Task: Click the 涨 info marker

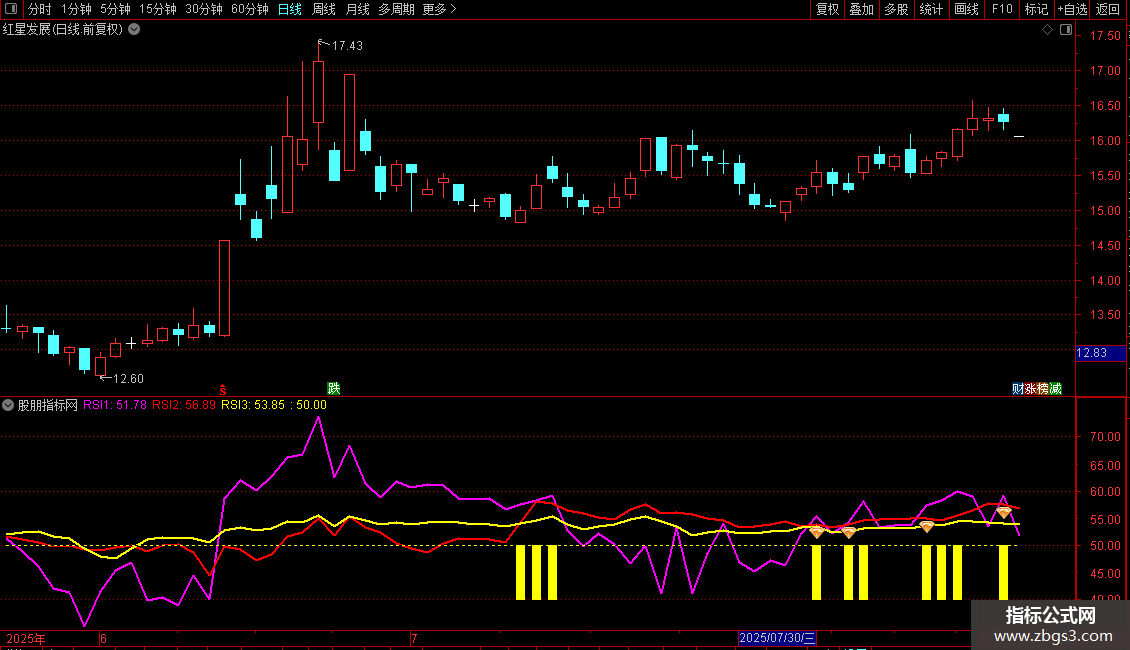Action: click(1030, 388)
